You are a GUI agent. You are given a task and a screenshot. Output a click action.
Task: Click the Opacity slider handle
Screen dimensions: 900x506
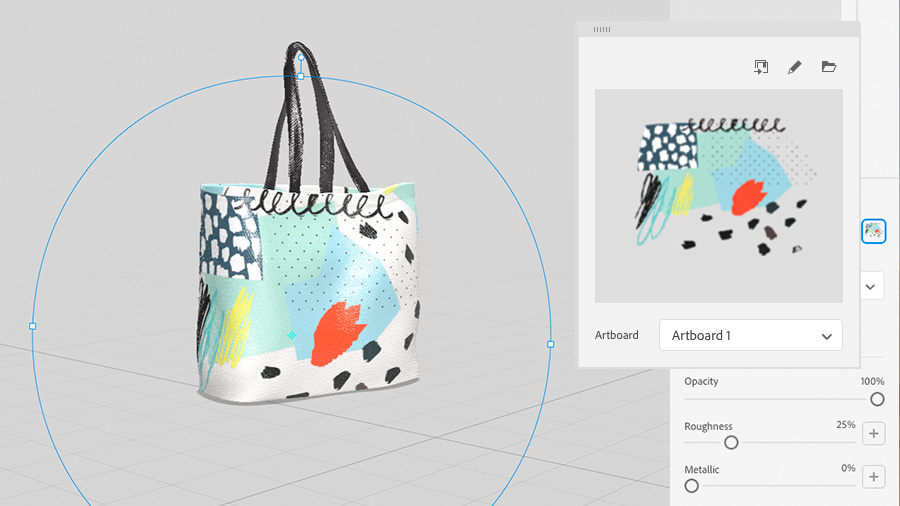click(877, 399)
